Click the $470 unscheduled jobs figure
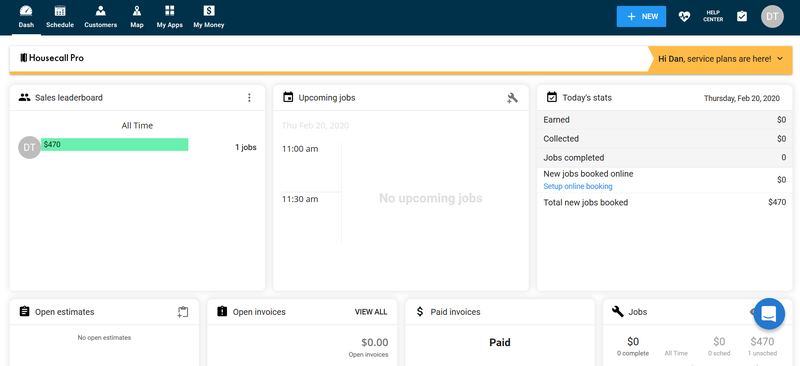 coord(762,342)
